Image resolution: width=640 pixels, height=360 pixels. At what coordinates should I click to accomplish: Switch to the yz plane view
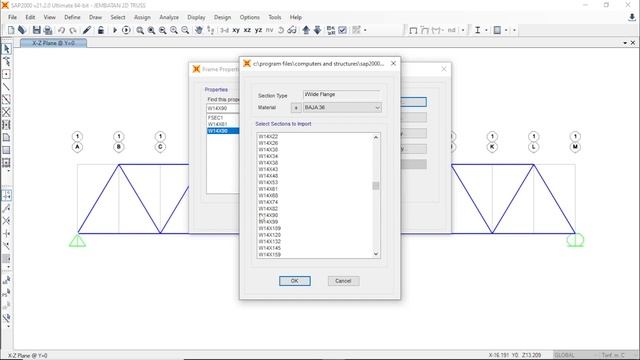pyautogui.click(x=258, y=30)
